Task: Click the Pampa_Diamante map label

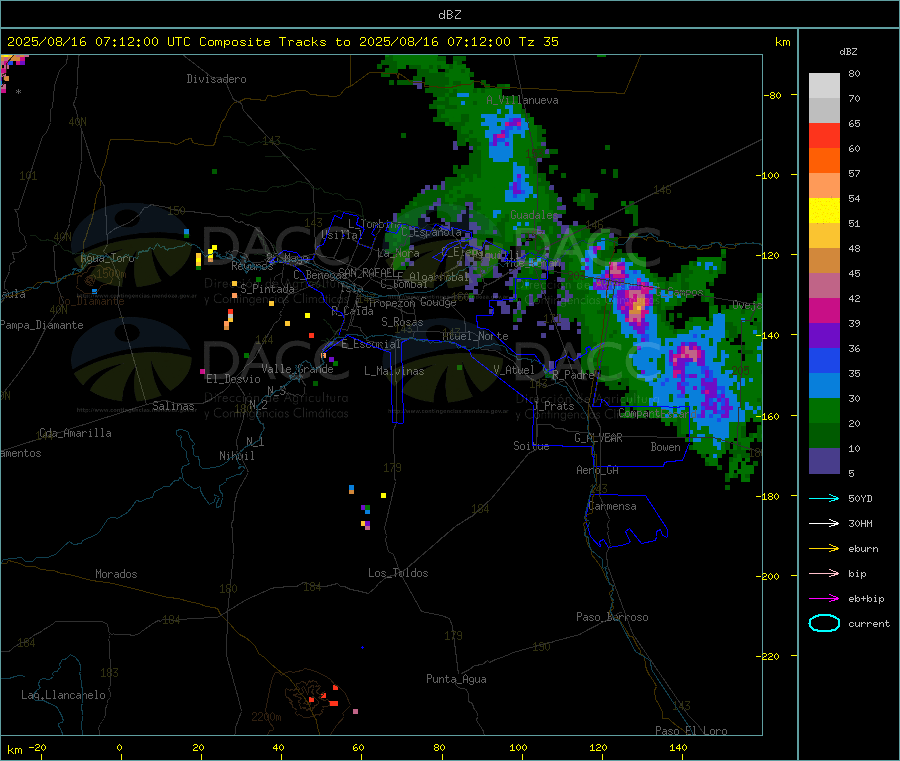Action: coord(41,325)
